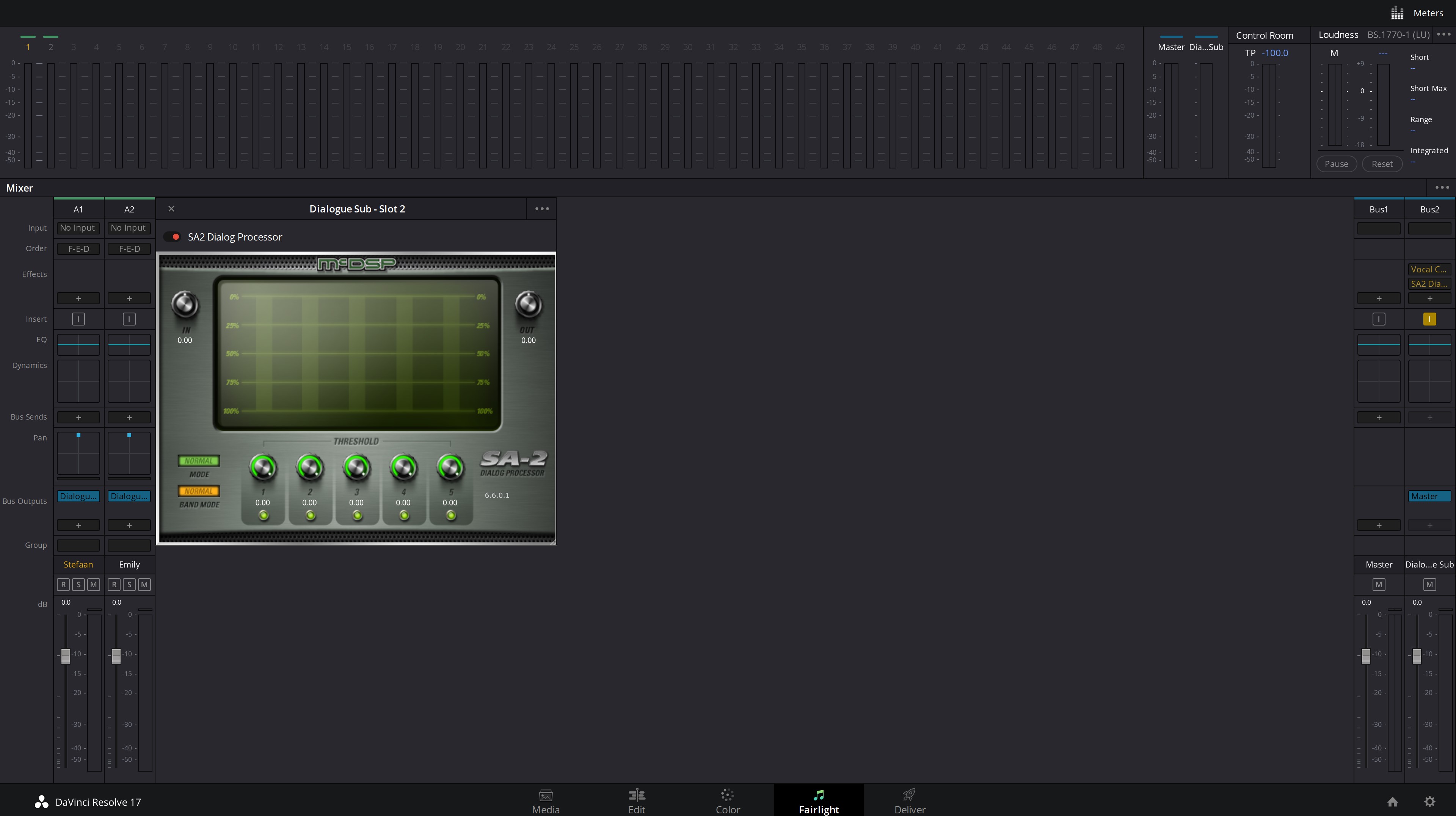Toggle Insert on track A2
The width and height of the screenshot is (1456, 816).
click(x=129, y=319)
